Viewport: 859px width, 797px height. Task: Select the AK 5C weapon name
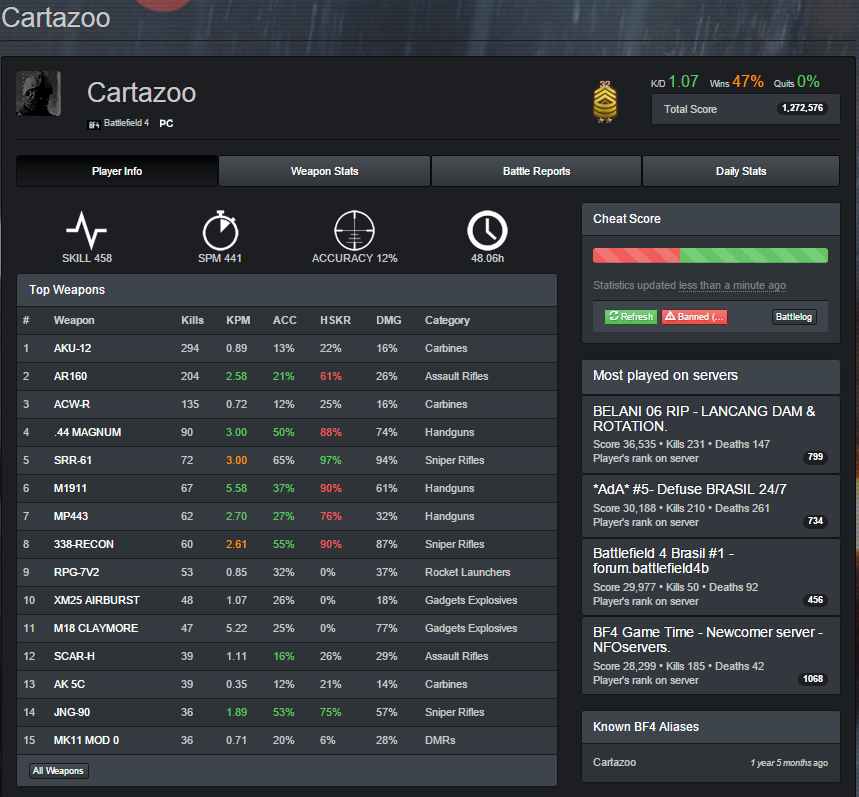tap(69, 684)
